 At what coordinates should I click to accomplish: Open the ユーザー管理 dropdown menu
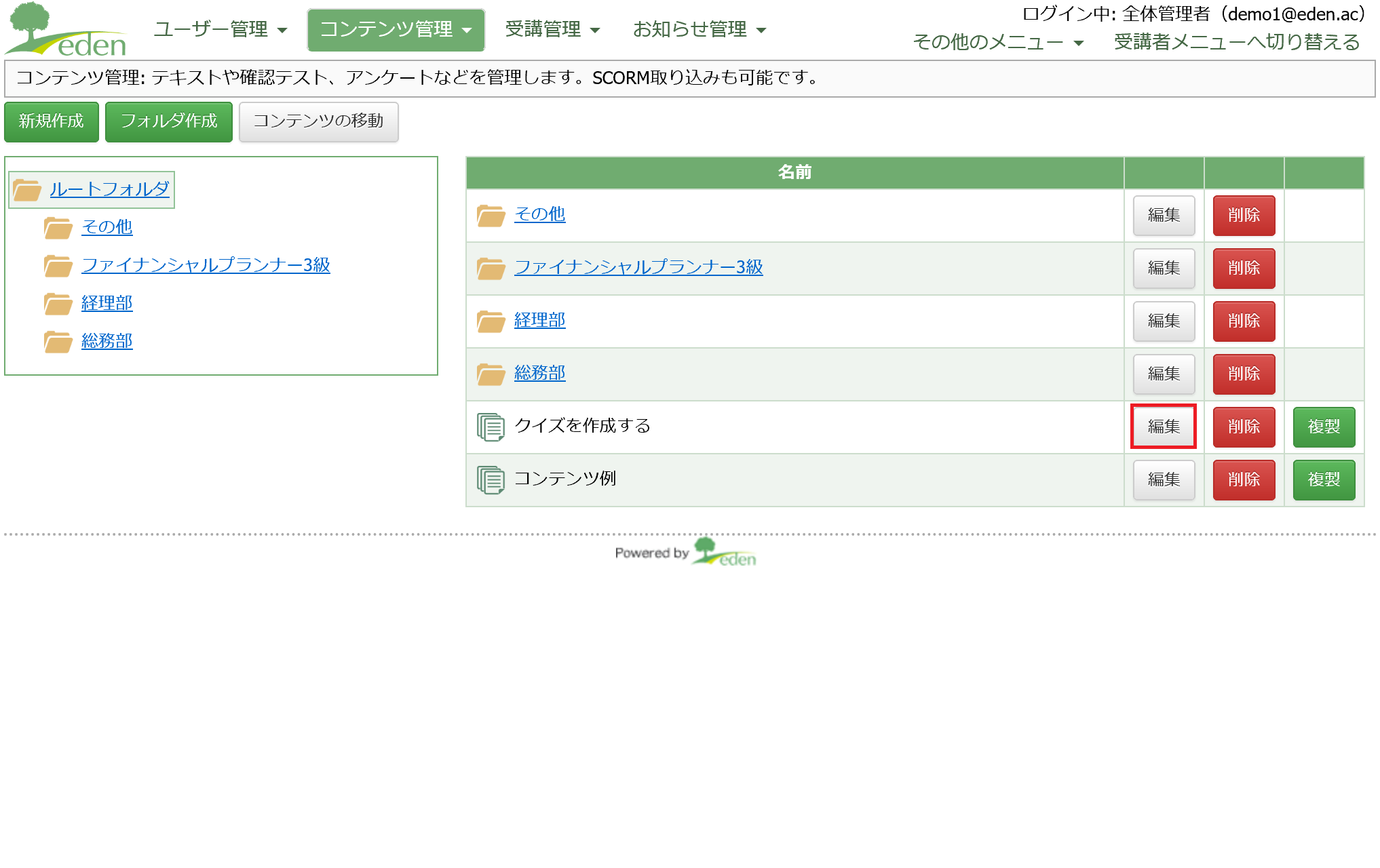tap(220, 29)
